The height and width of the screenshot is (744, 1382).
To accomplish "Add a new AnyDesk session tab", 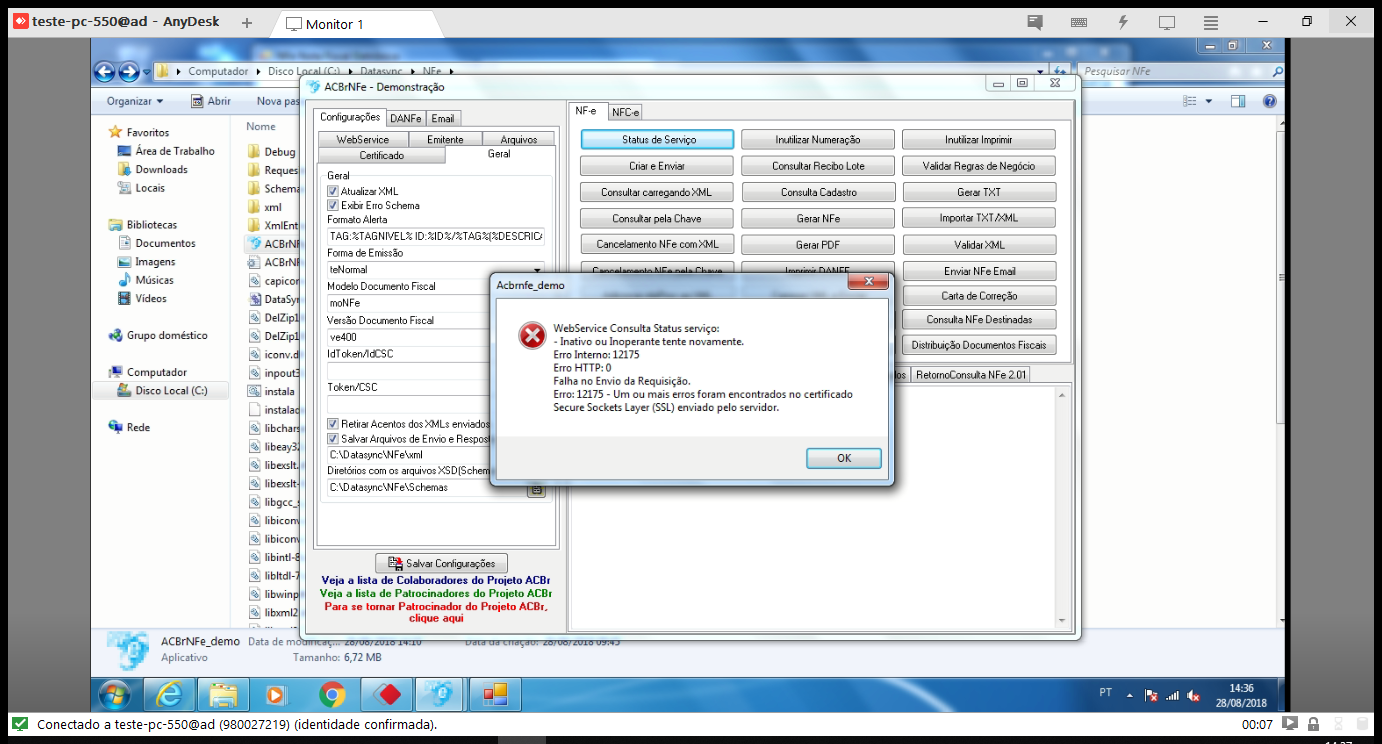I will (x=247, y=22).
